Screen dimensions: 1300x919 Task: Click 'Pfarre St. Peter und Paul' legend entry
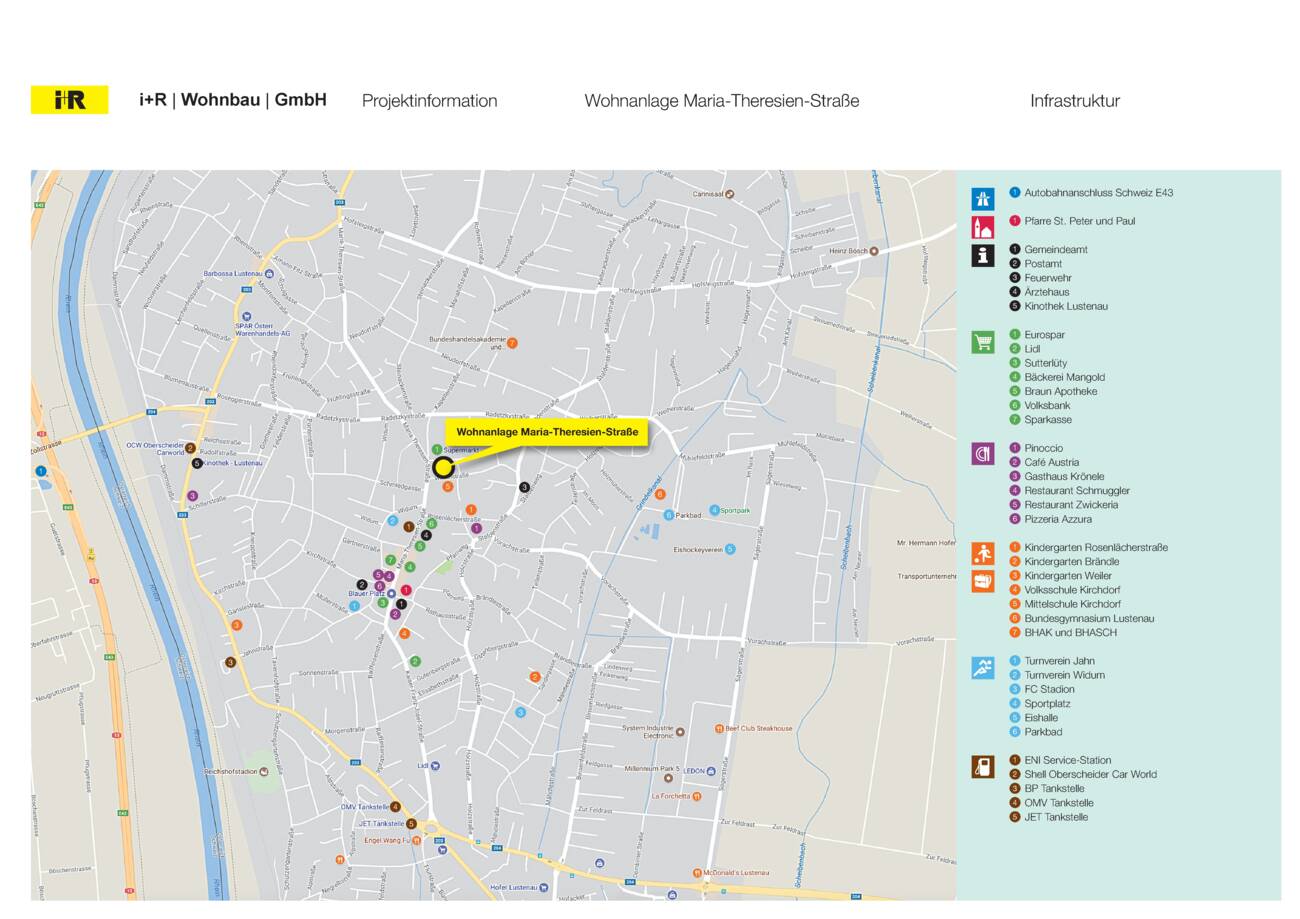1079,221
